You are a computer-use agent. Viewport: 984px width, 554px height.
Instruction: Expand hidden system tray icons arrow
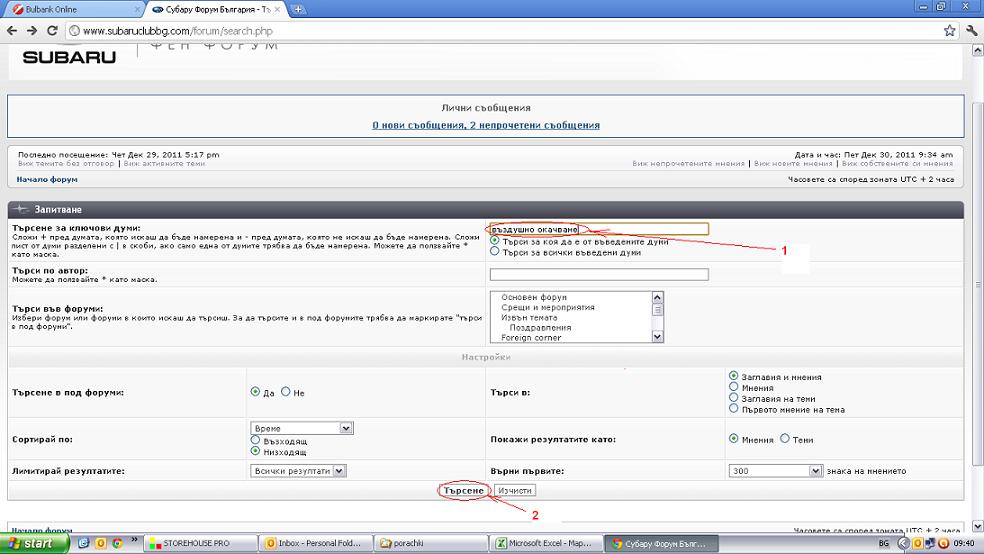tap(903, 543)
